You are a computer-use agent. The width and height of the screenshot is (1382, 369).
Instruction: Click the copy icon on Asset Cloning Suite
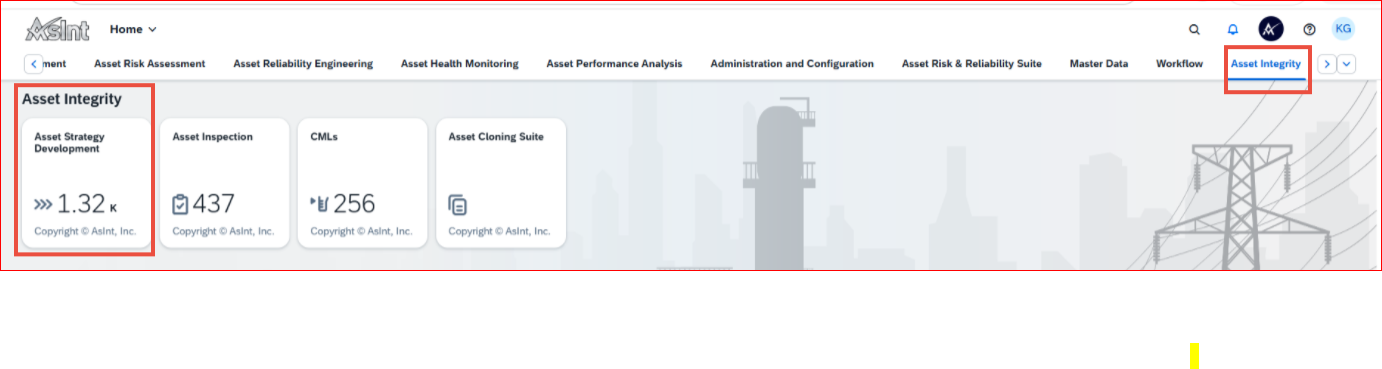(x=457, y=205)
